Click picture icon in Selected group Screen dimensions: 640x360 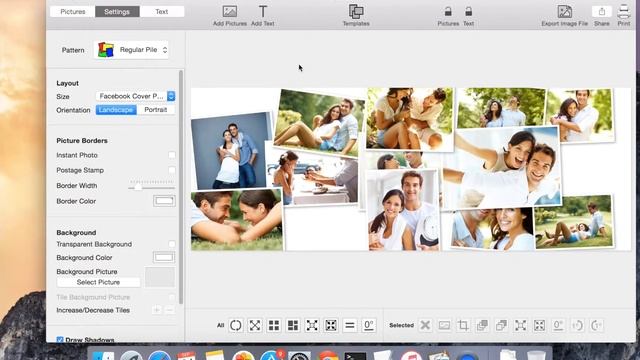click(x=444, y=325)
